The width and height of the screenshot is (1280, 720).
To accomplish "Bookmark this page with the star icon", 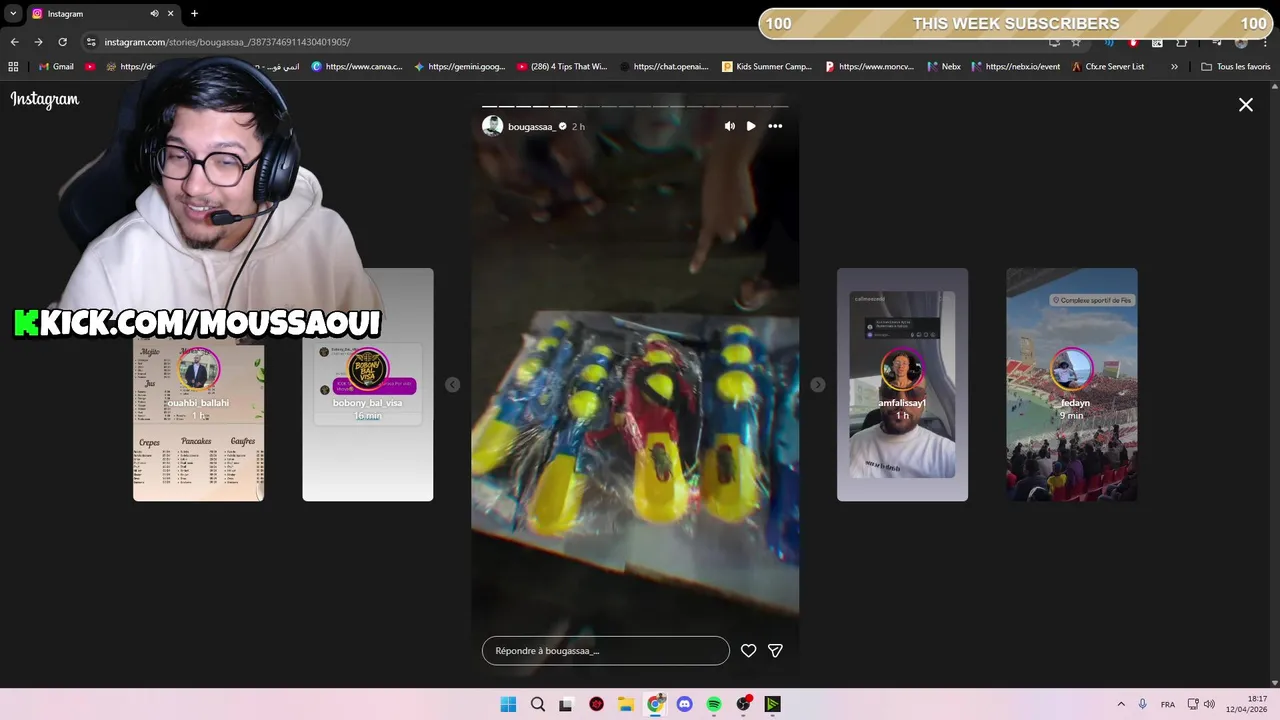I will coord(1076,42).
